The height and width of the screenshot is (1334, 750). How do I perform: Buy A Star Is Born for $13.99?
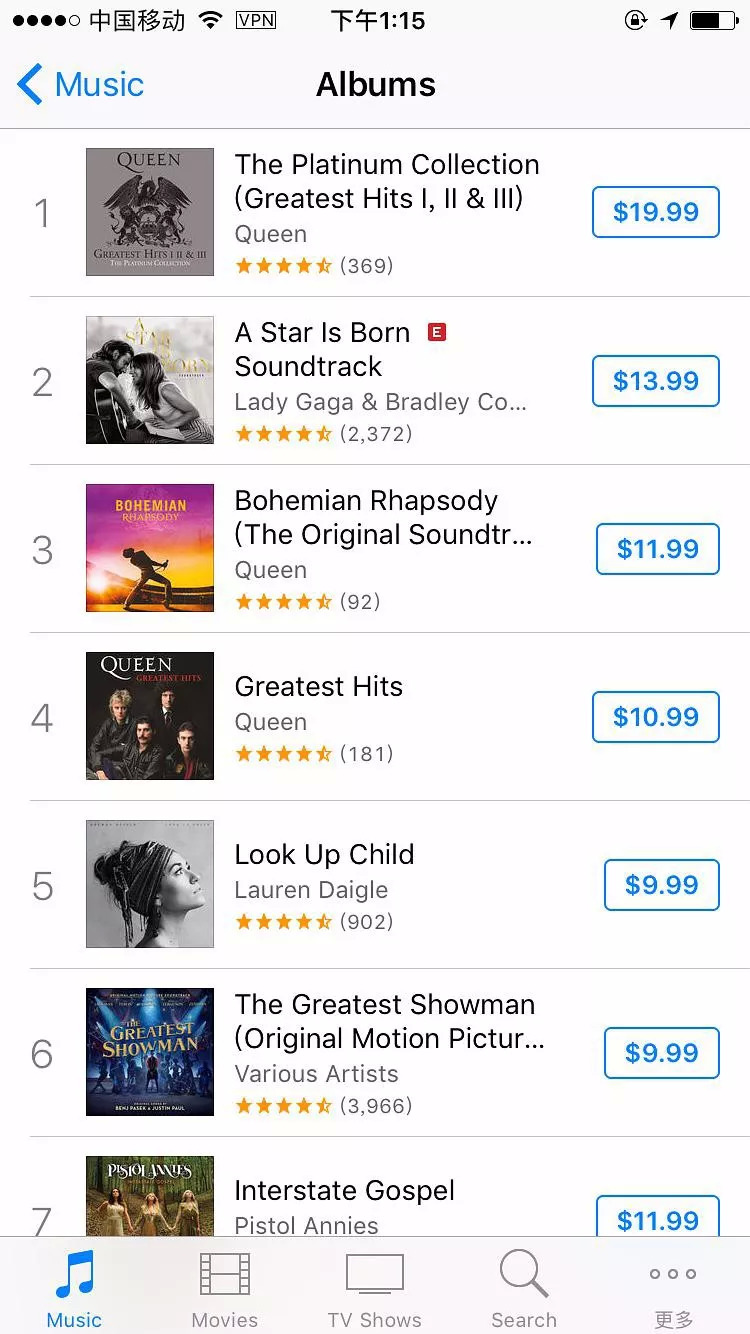[x=656, y=381]
